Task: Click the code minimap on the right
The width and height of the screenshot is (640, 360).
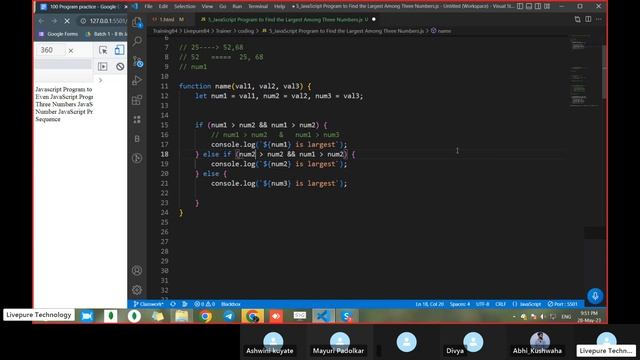Action: [584, 71]
